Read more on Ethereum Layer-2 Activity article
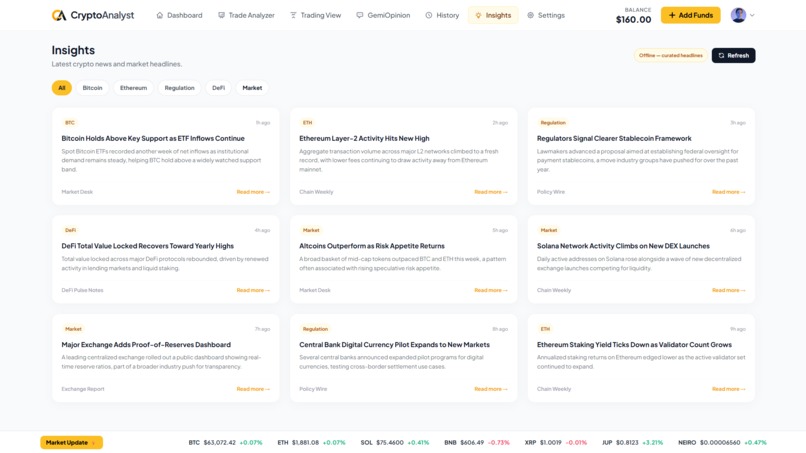Image resolution: width=806 pixels, height=453 pixels. click(x=491, y=192)
